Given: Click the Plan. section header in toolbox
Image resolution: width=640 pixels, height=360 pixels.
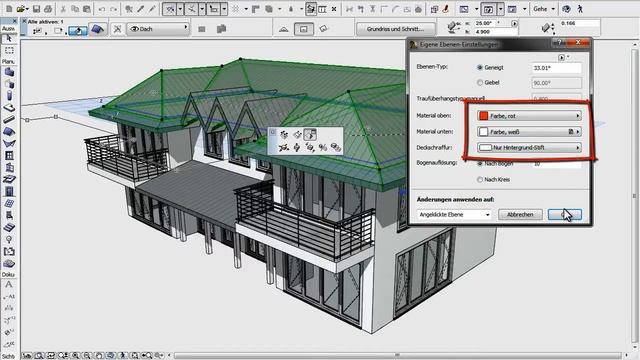Looking at the screenshot, I should [8, 61].
